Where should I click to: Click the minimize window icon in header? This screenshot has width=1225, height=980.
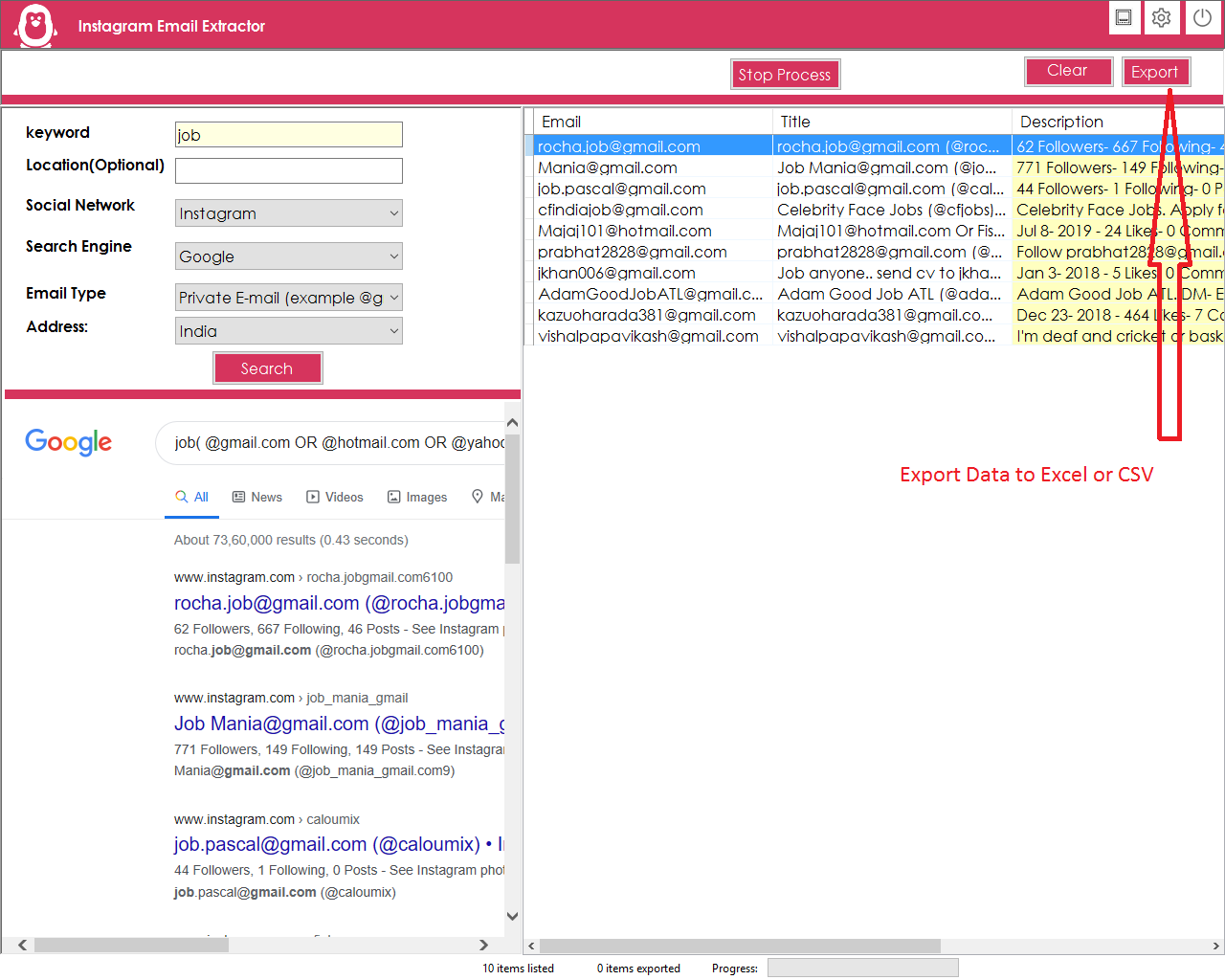(x=1125, y=17)
